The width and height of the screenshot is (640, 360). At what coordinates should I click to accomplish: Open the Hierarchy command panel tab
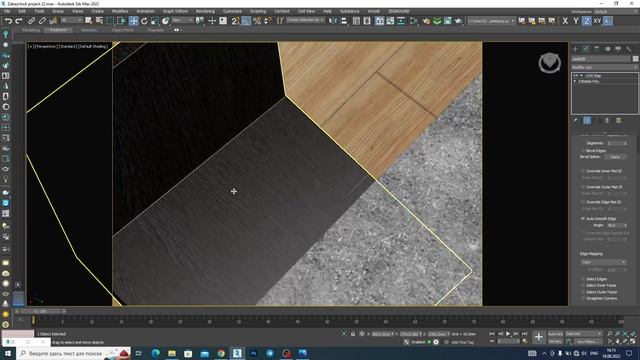pyautogui.click(x=597, y=49)
